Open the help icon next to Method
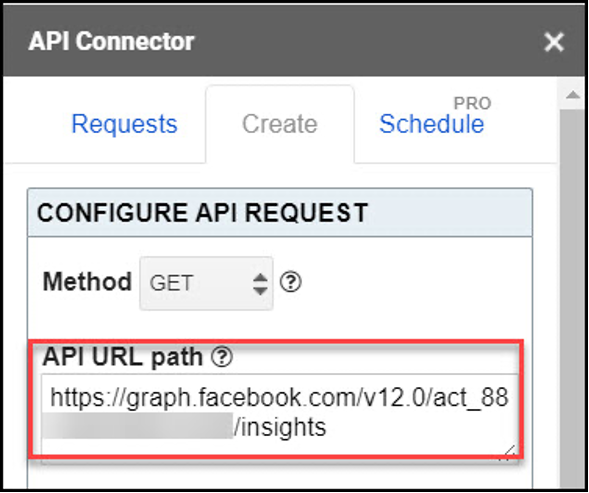589x493 pixels. coord(290,282)
